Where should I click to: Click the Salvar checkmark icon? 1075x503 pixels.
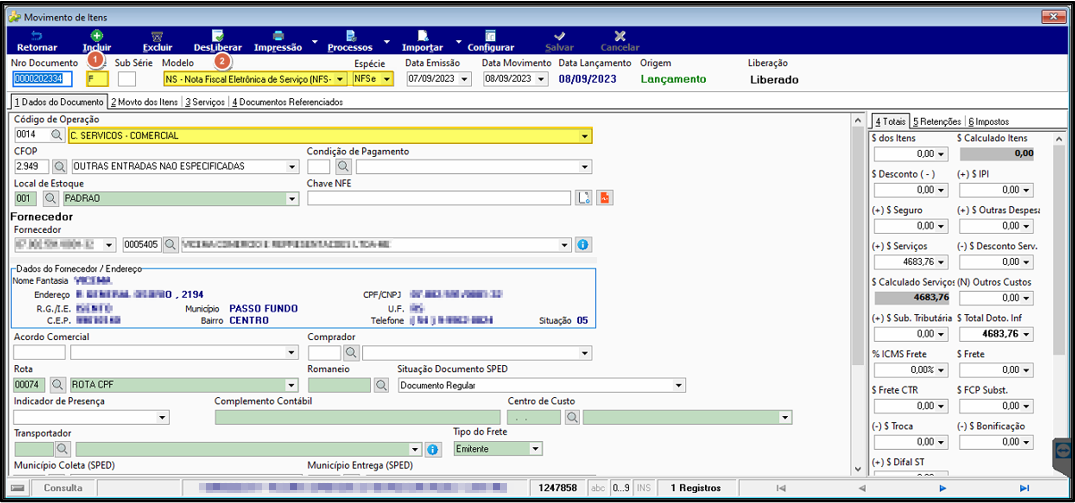(x=559, y=36)
